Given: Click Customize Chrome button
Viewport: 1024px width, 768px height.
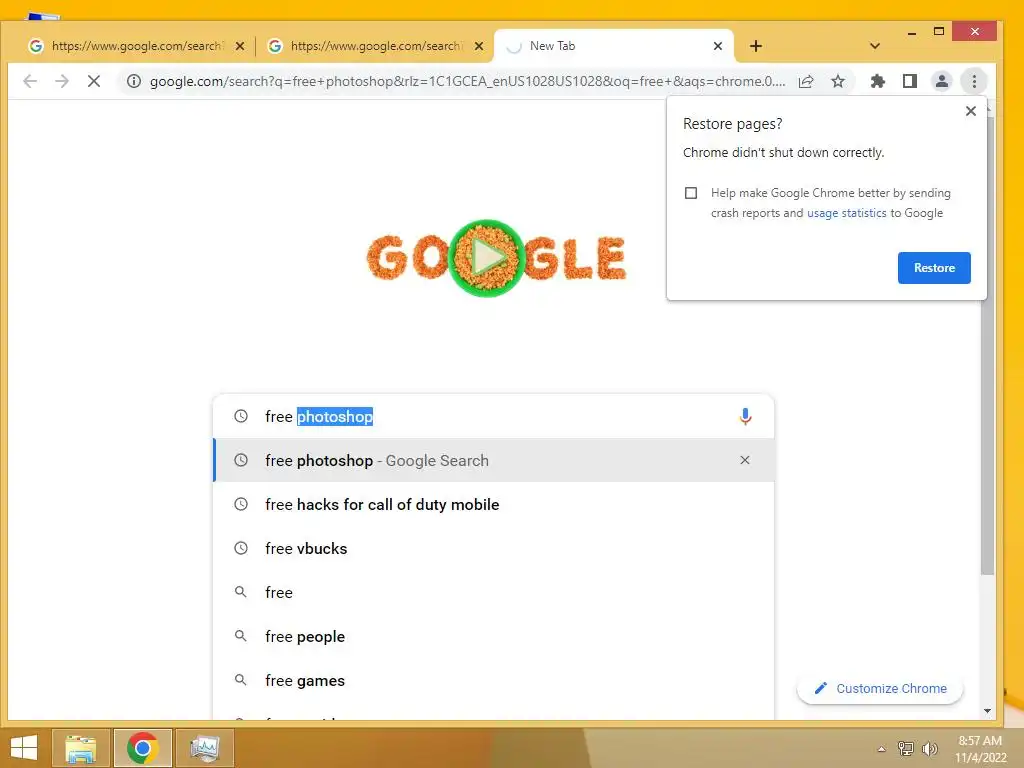Looking at the screenshot, I should tap(880, 688).
